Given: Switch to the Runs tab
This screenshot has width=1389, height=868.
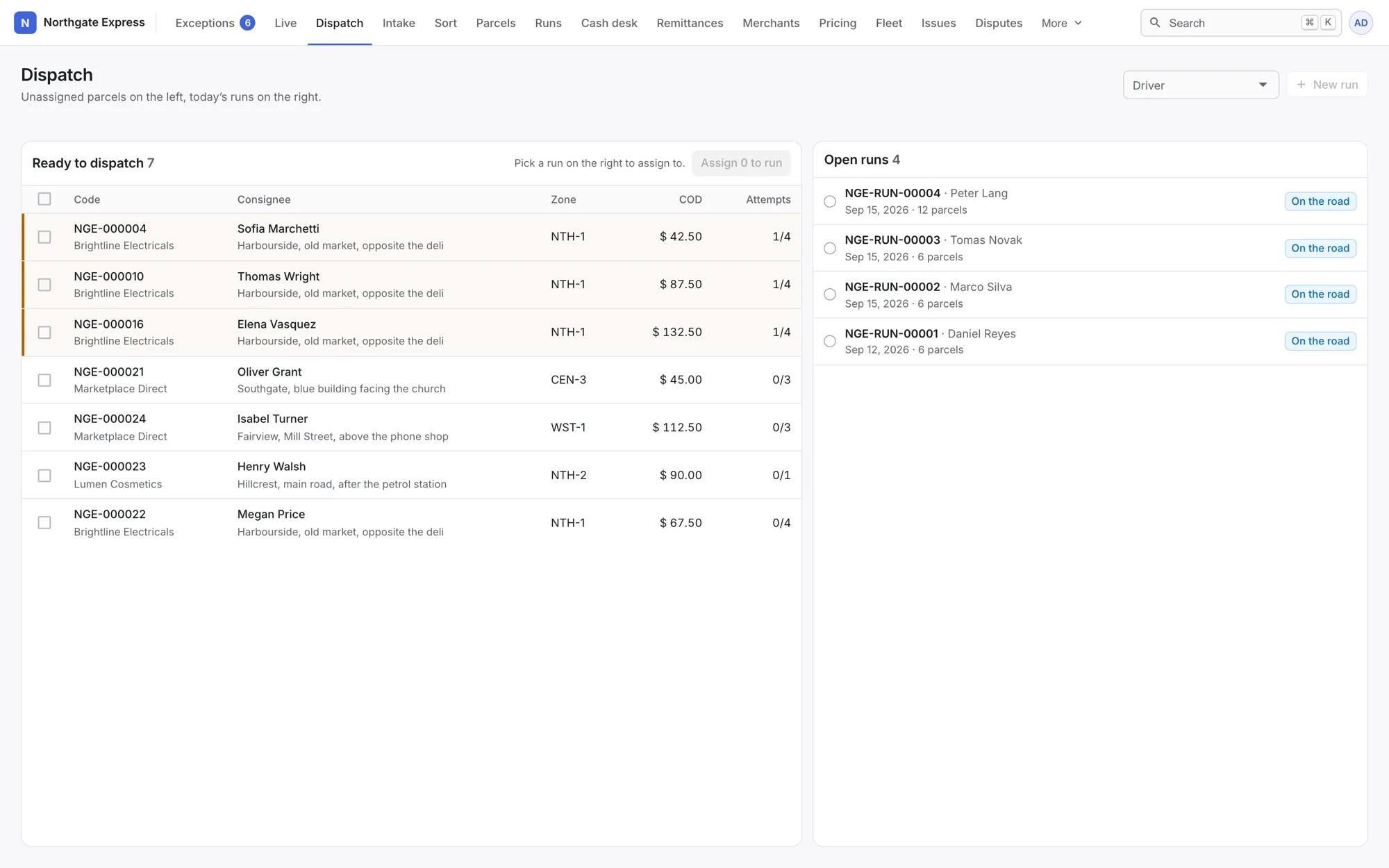Looking at the screenshot, I should tap(548, 23).
